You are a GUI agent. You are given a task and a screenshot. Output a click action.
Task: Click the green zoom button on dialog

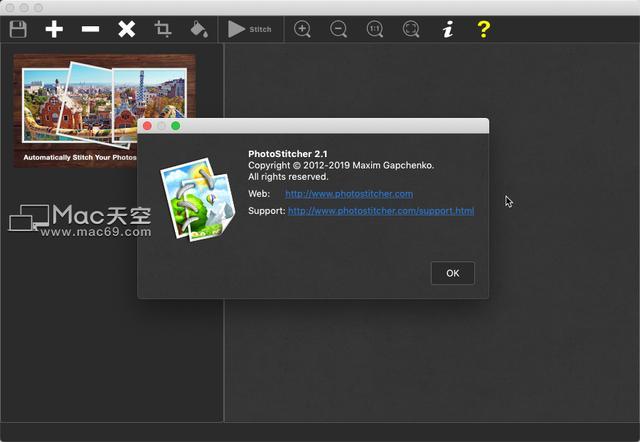click(x=176, y=126)
